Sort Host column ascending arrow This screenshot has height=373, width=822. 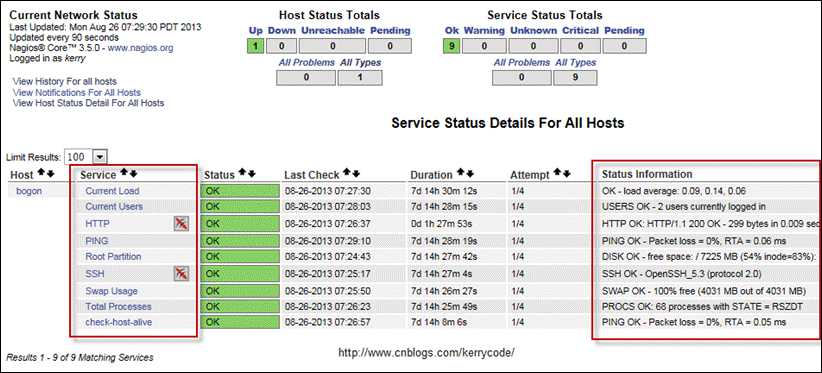pos(41,173)
